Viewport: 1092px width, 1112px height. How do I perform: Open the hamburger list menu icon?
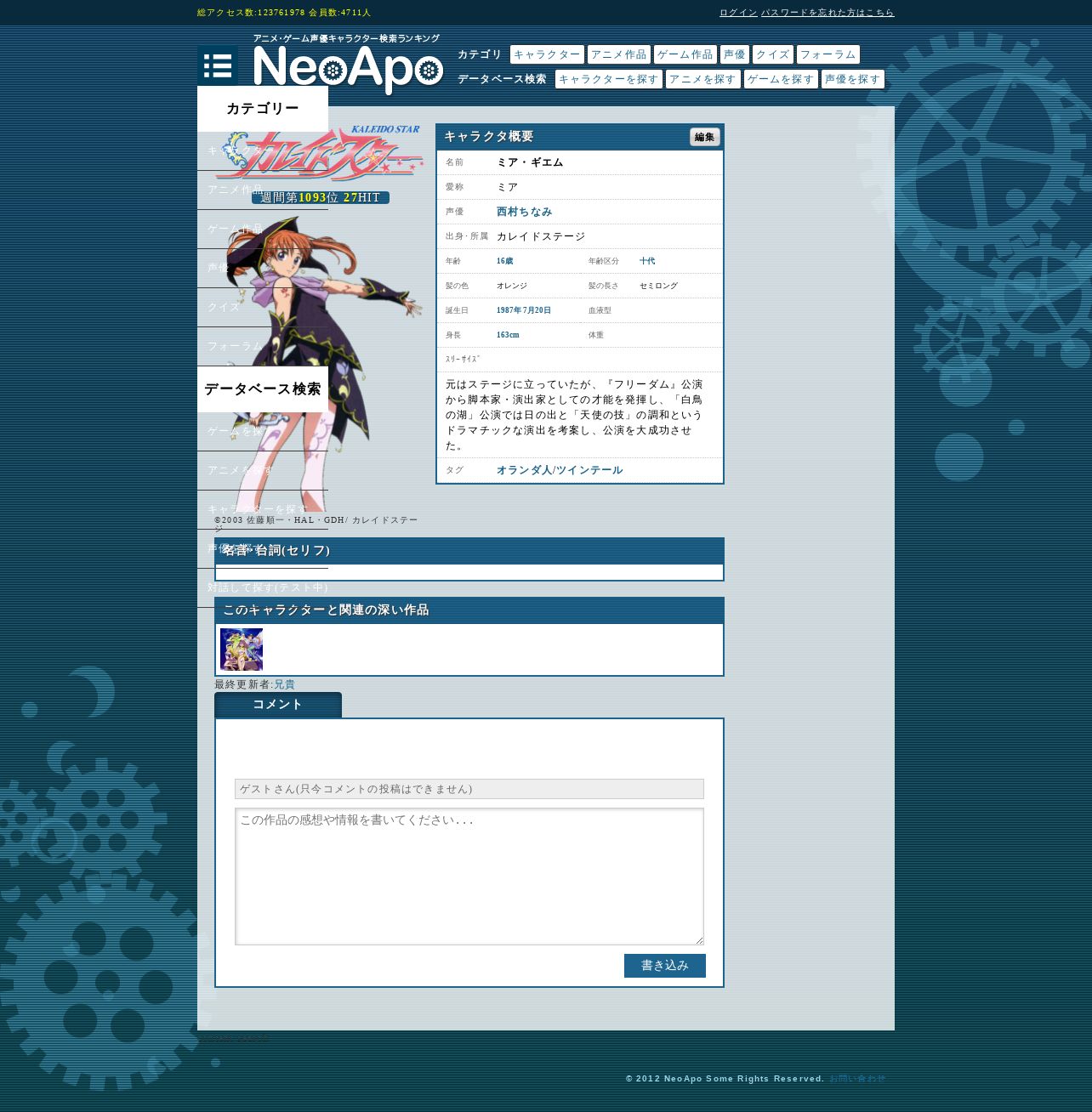click(218, 65)
